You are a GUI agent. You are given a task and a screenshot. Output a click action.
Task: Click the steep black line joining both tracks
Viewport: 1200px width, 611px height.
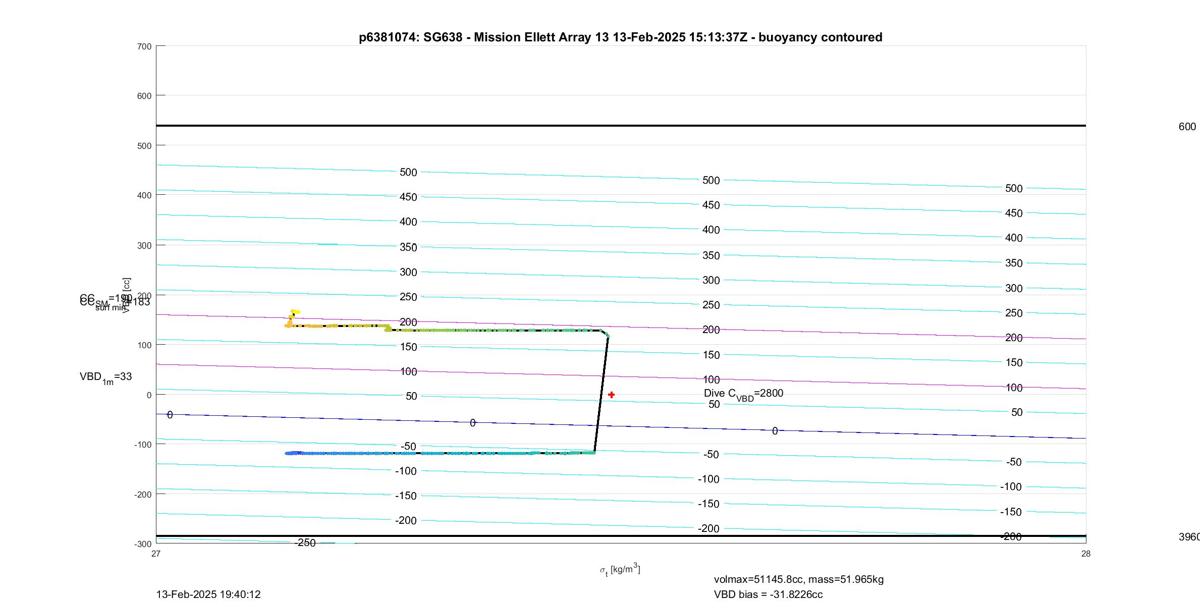pos(601,393)
